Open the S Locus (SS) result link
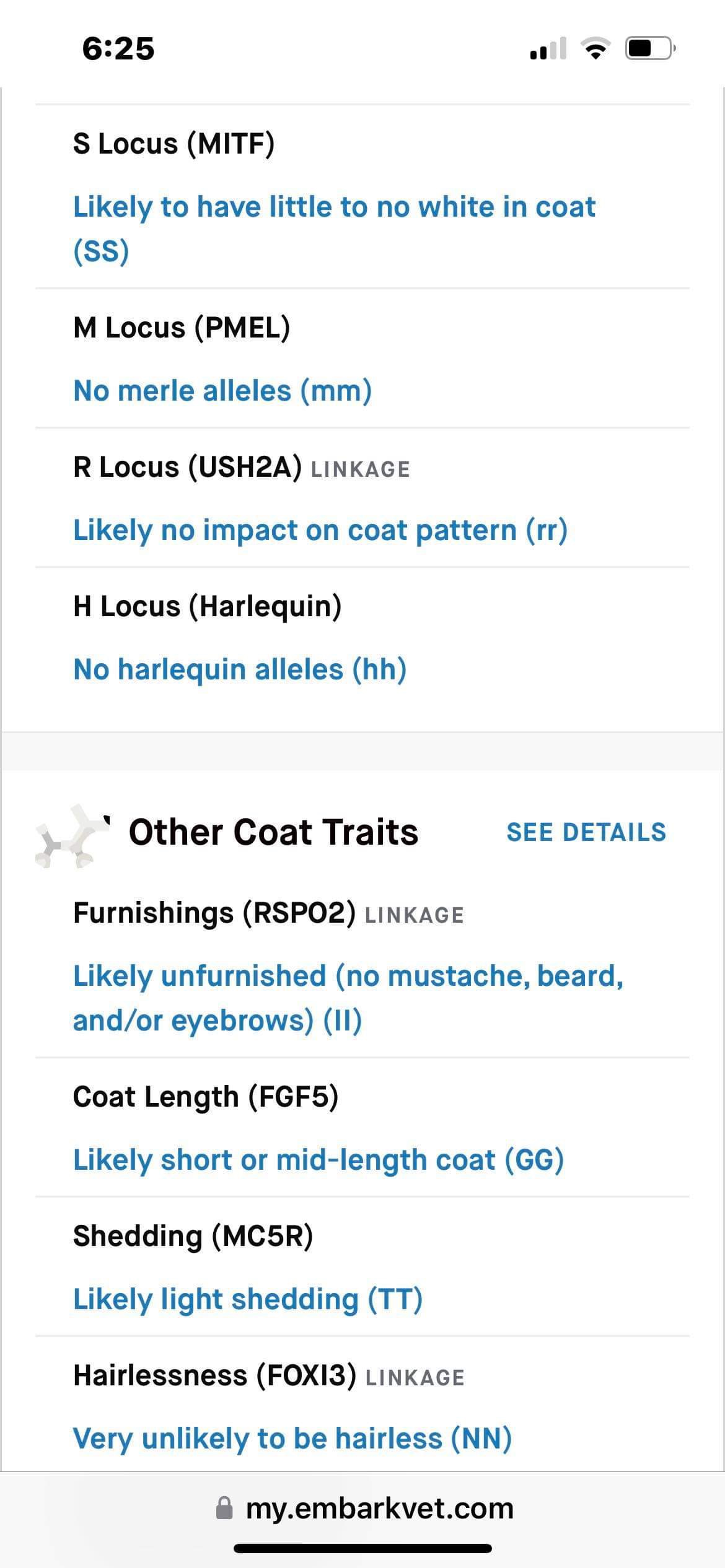 pos(334,229)
